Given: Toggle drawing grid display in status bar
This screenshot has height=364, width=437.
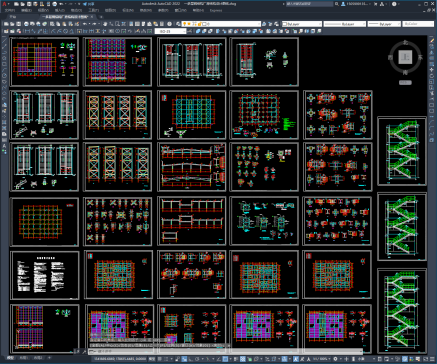Looking at the screenshot, I should 160,359.
